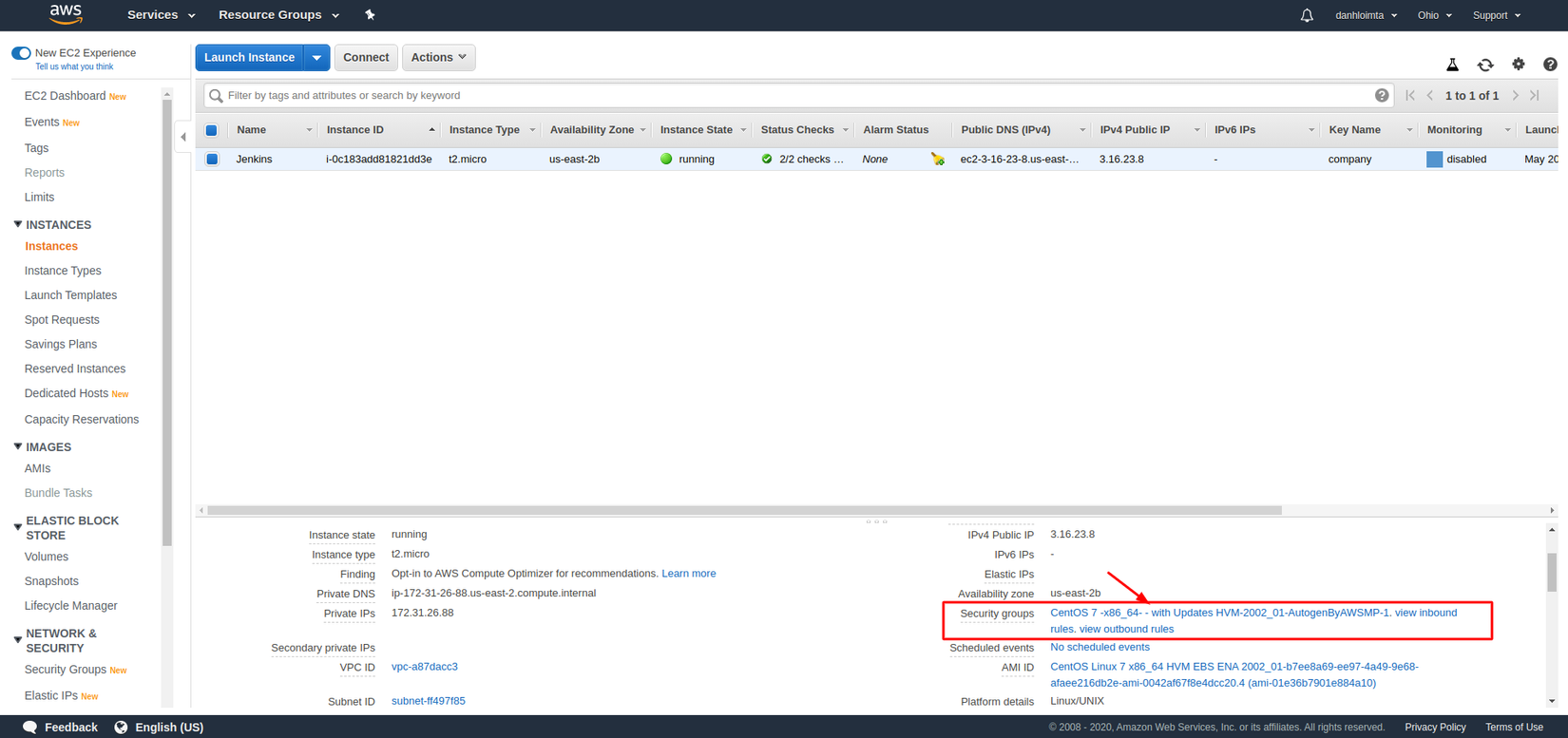Click the Connect button
Viewport: 1568px width, 738px height.
[x=366, y=57]
